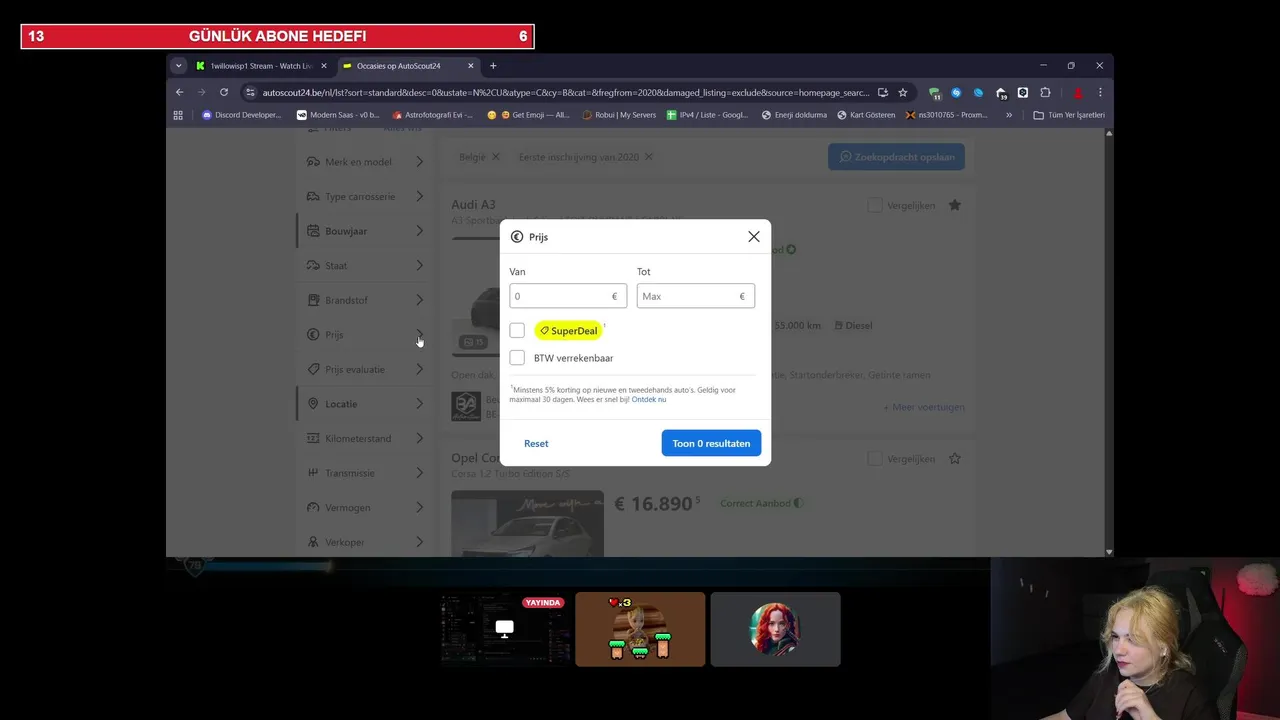The height and width of the screenshot is (720, 1280).
Task: Open Modern Saas bookmark
Action: pos(338,115)
